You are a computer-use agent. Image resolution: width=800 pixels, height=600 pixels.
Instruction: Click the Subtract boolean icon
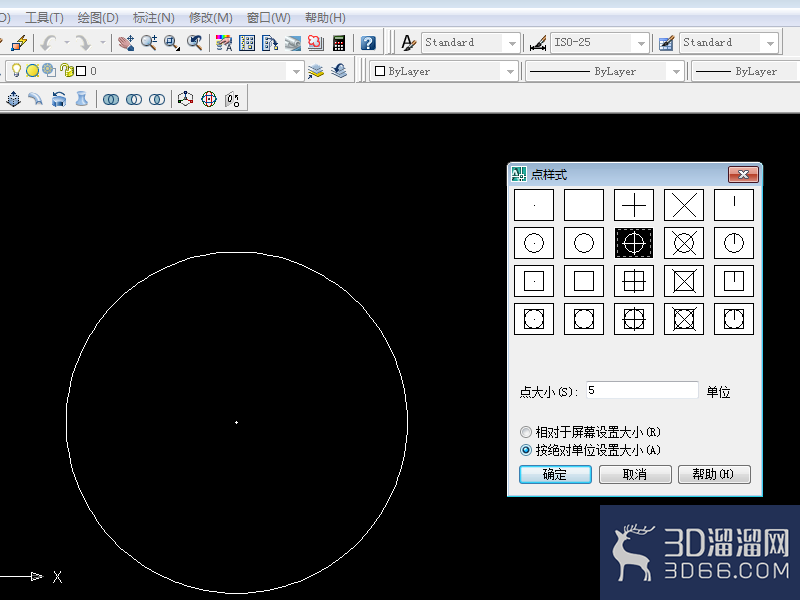134,99
